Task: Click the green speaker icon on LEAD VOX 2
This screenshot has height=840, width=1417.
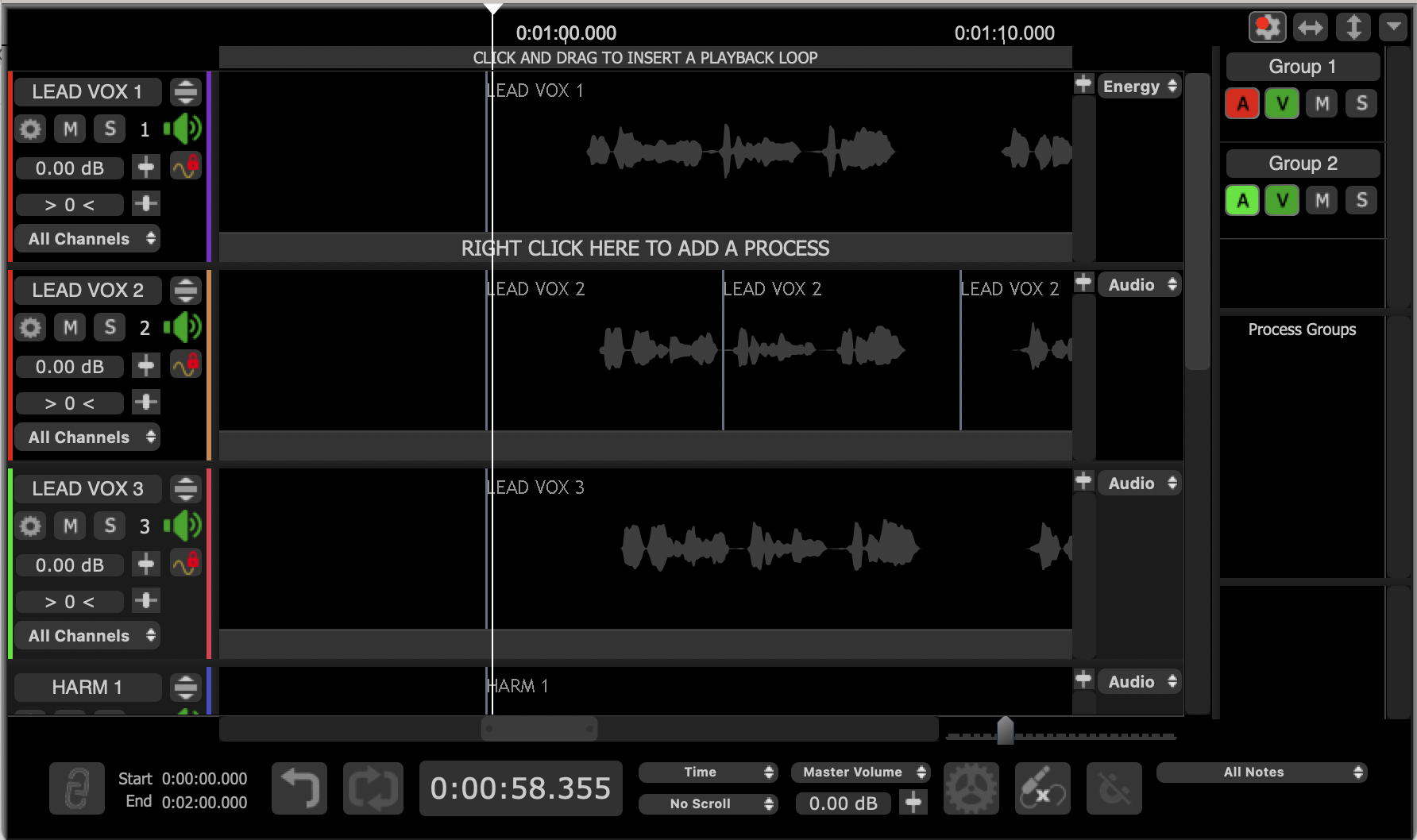Action: tap(183, 327)
